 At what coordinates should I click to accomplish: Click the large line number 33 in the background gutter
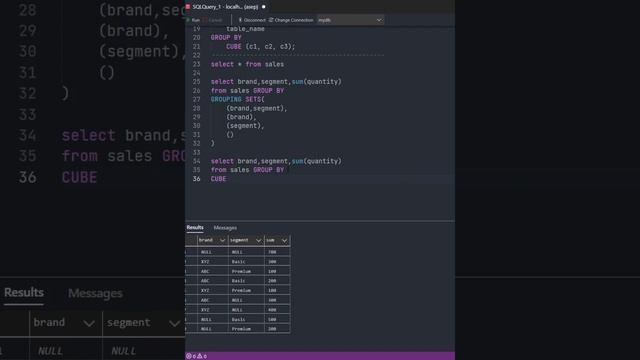[27, 115]
